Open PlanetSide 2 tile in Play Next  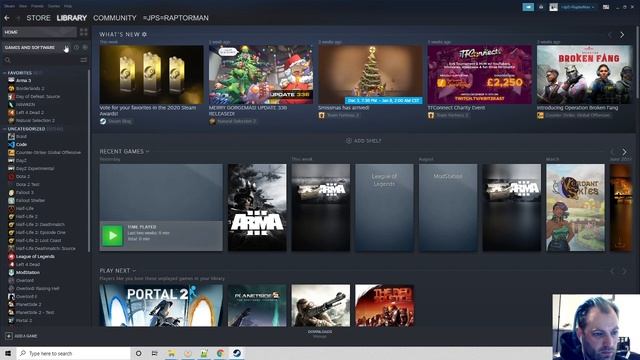tap(257, 305)
